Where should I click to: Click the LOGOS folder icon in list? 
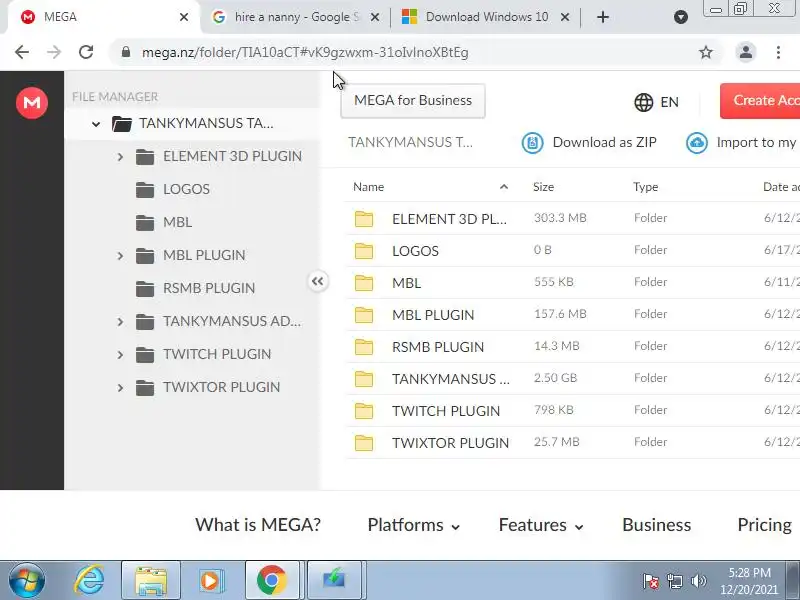pos(364,251)
